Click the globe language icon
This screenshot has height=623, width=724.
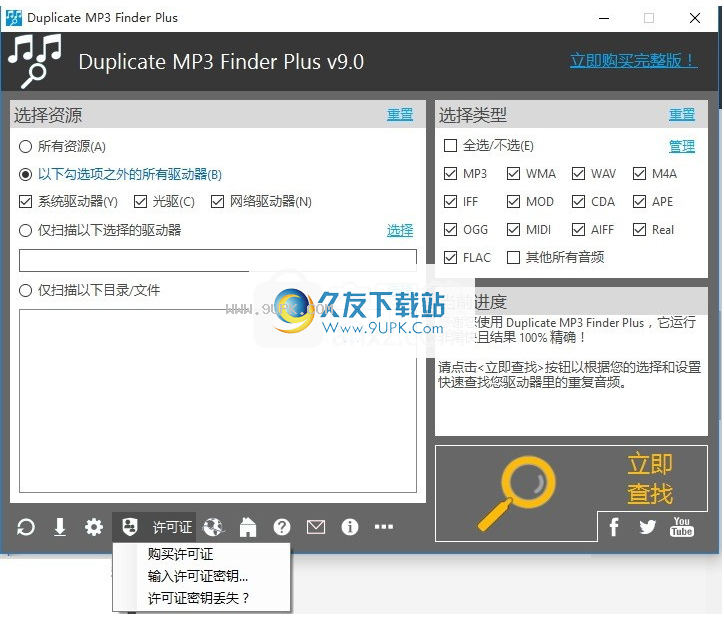[213, 527]
